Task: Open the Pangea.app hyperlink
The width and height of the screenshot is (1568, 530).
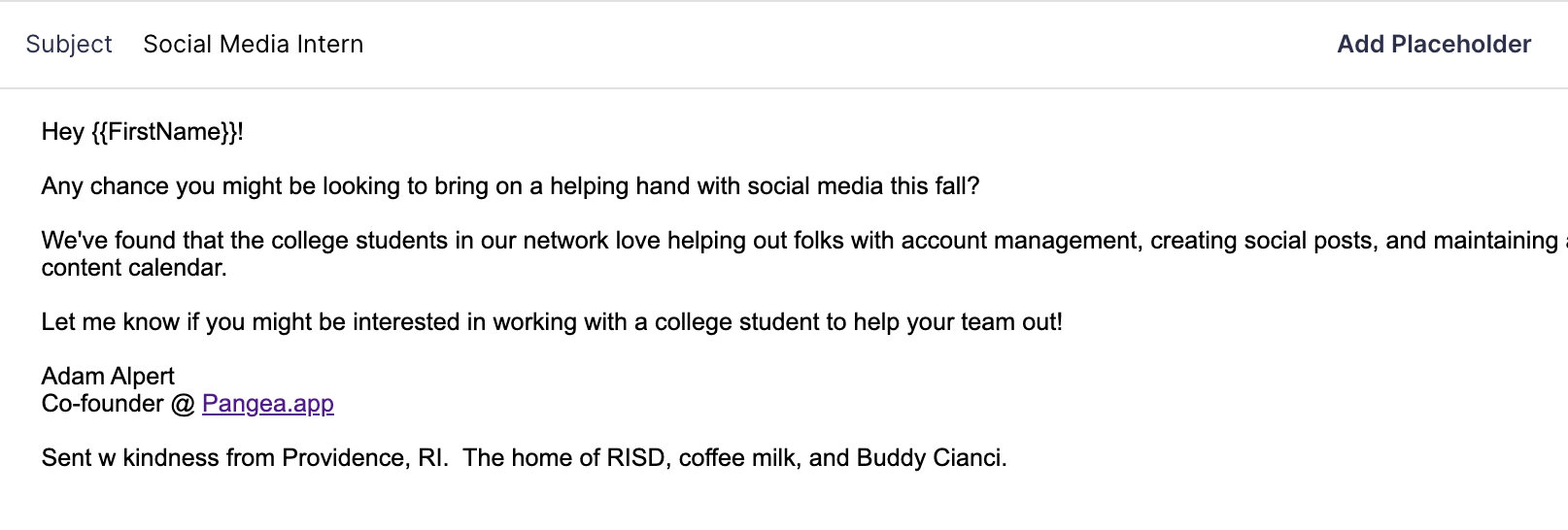Action: point(267,404)
